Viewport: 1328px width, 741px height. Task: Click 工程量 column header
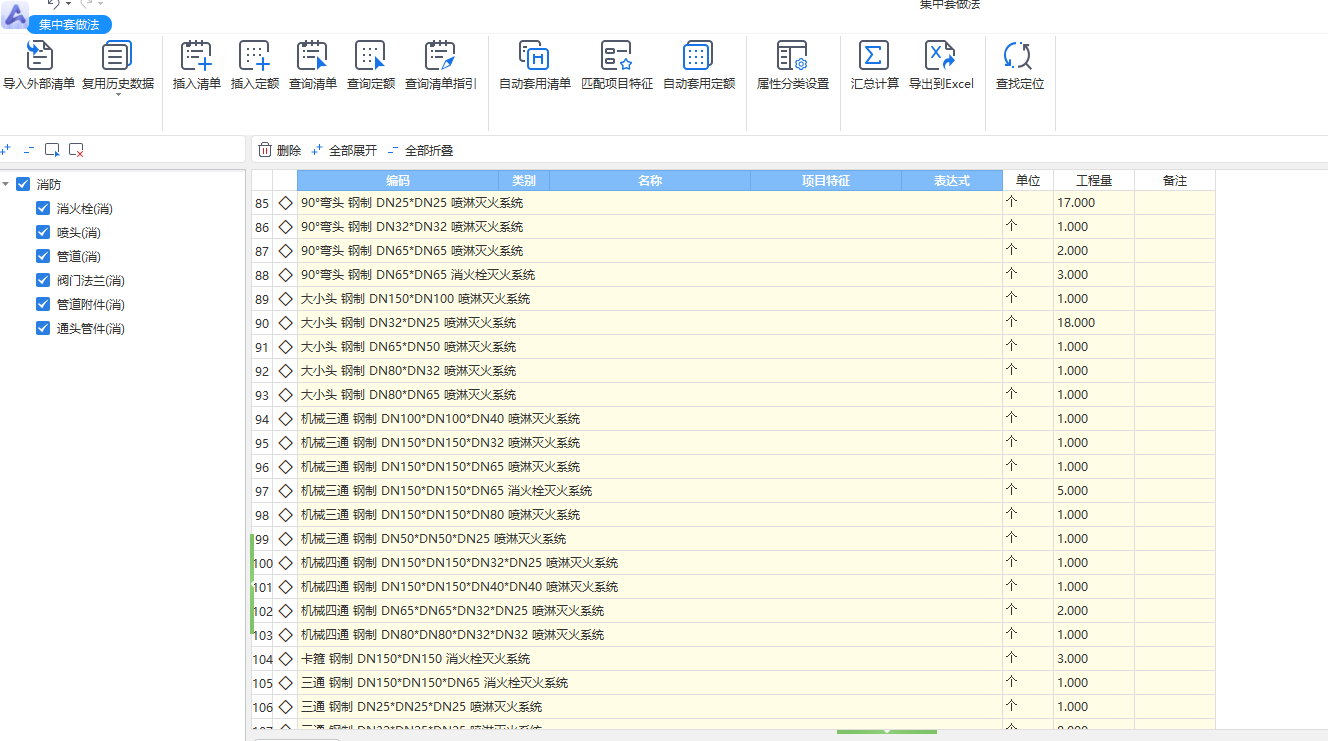[1094, 181]
